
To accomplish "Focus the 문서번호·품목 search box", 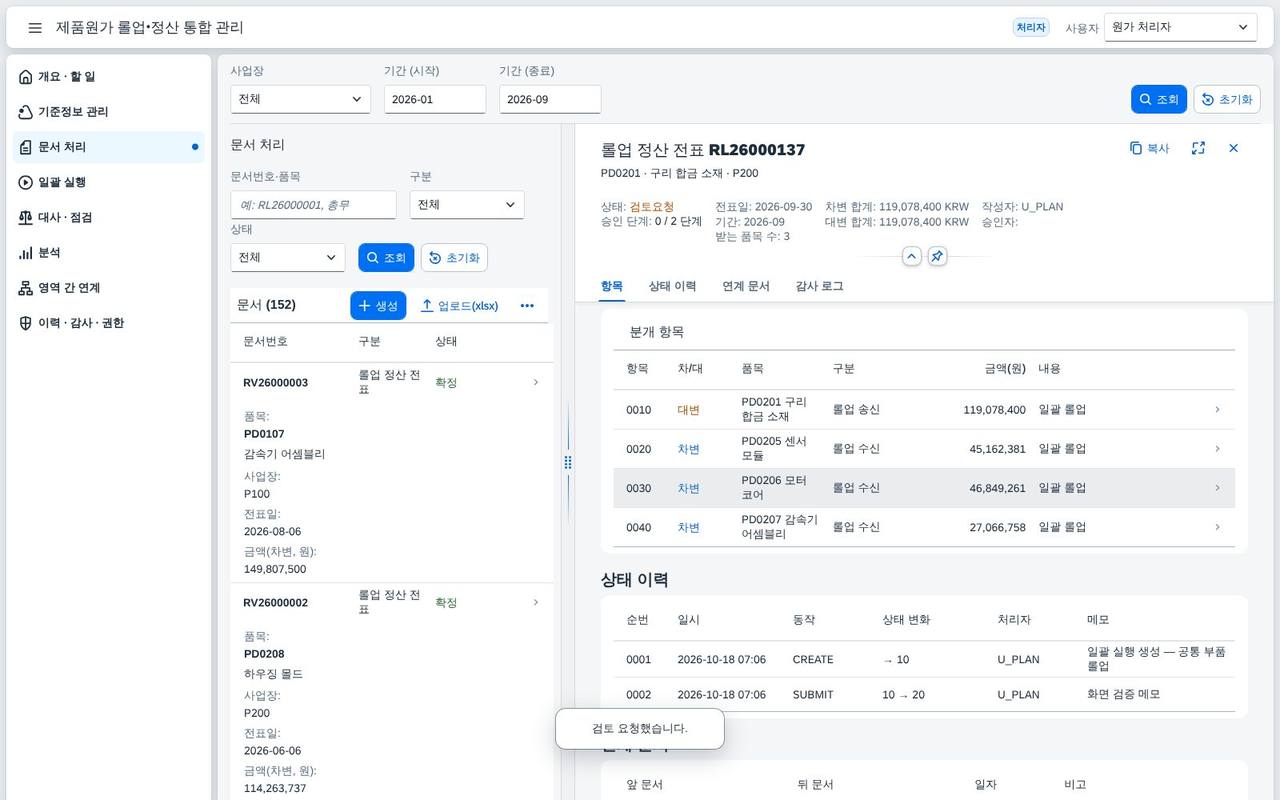I will 313,205.
